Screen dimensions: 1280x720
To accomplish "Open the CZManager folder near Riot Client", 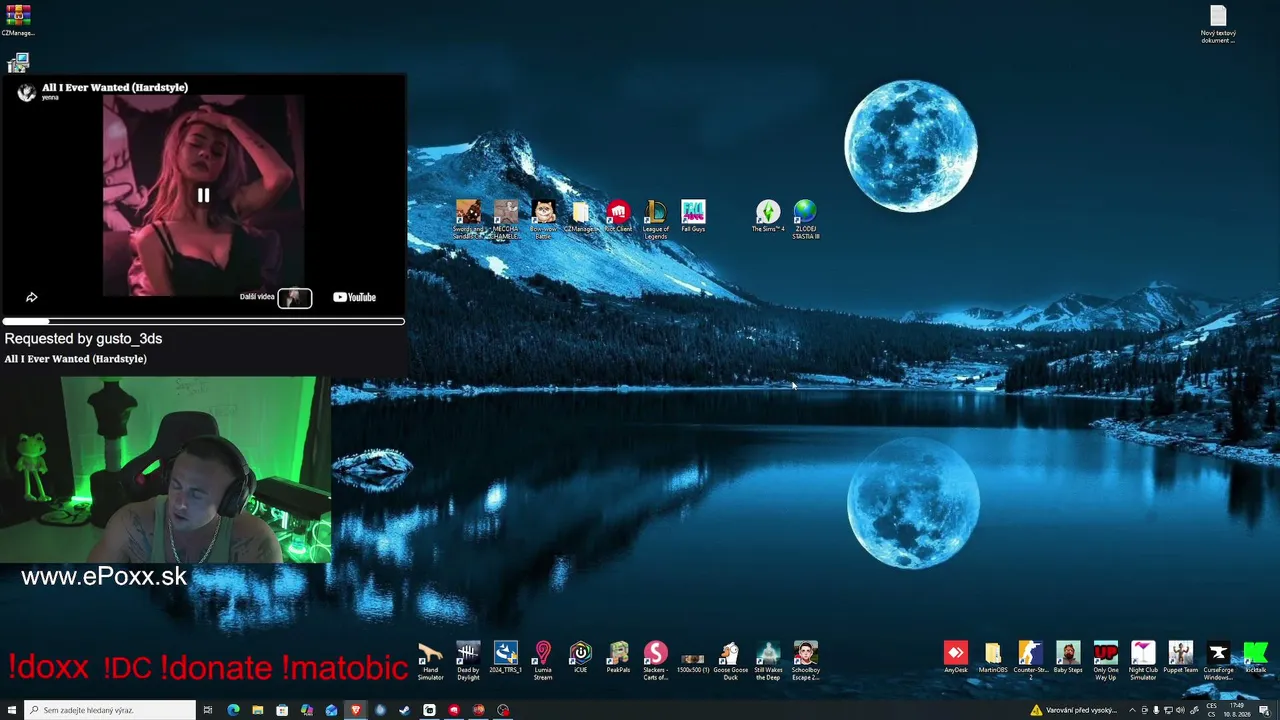I will pyautogui.click(x=581, y=217).
